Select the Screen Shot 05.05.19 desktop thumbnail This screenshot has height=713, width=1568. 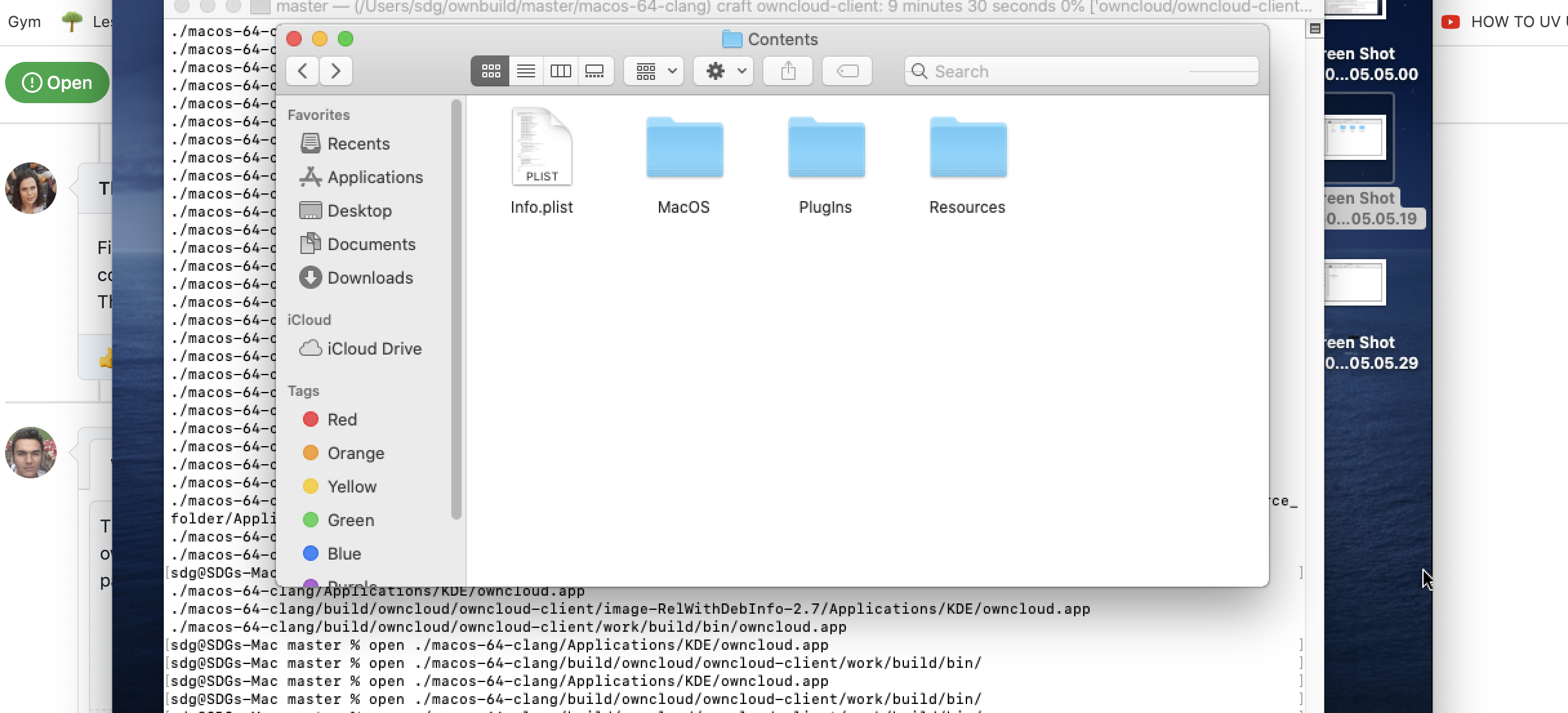1355,137
